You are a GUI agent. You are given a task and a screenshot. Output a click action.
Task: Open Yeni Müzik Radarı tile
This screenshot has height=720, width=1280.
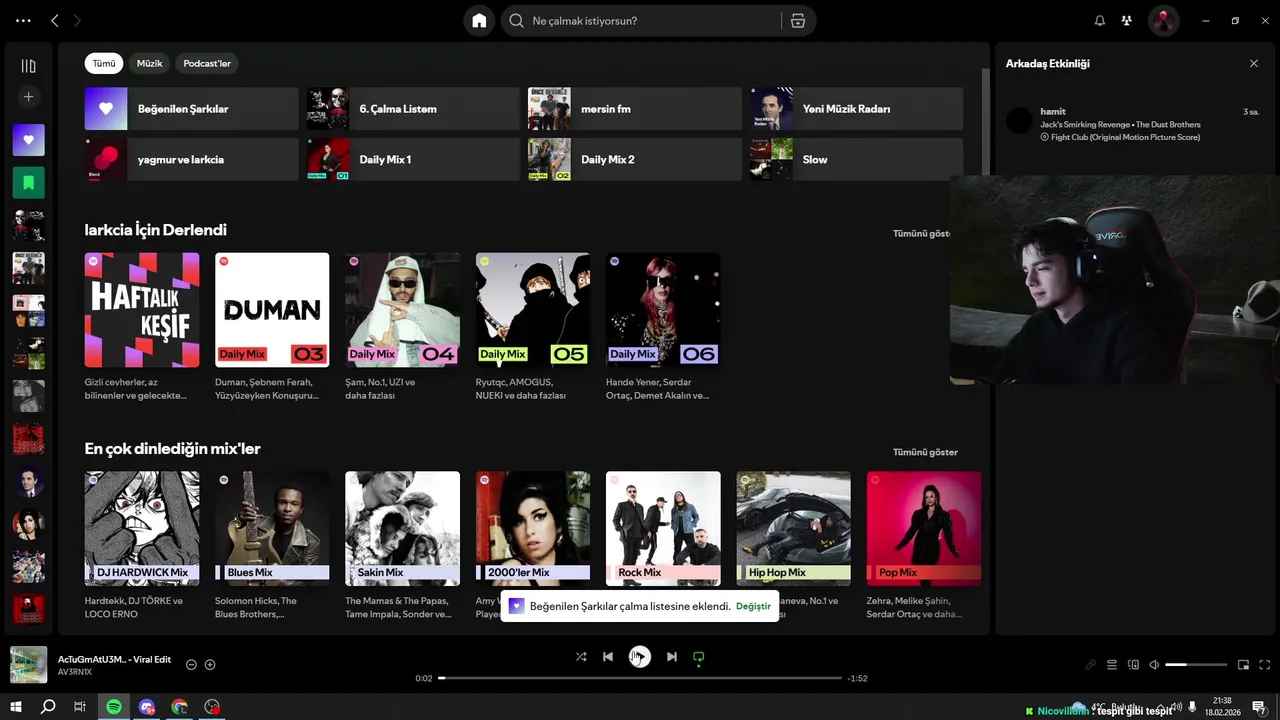click(x=857, y=109)
